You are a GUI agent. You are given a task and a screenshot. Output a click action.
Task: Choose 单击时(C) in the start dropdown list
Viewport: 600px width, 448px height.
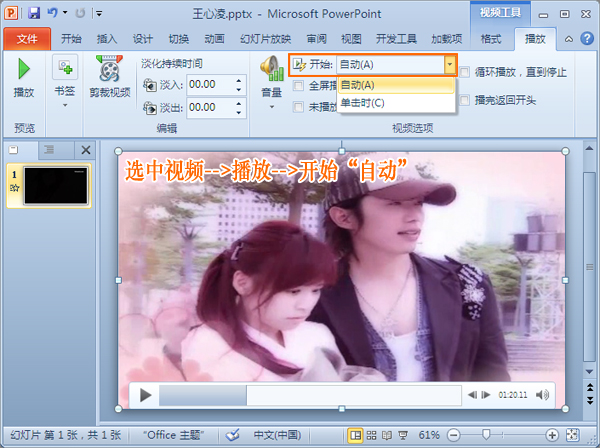click(396, 103)
